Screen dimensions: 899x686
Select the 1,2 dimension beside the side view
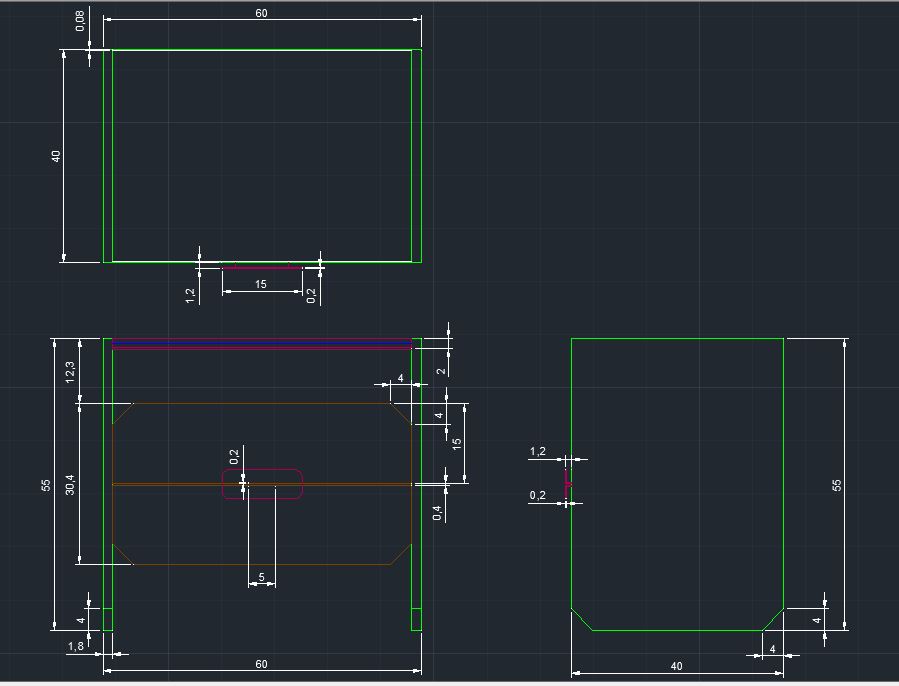click(538, 451)
